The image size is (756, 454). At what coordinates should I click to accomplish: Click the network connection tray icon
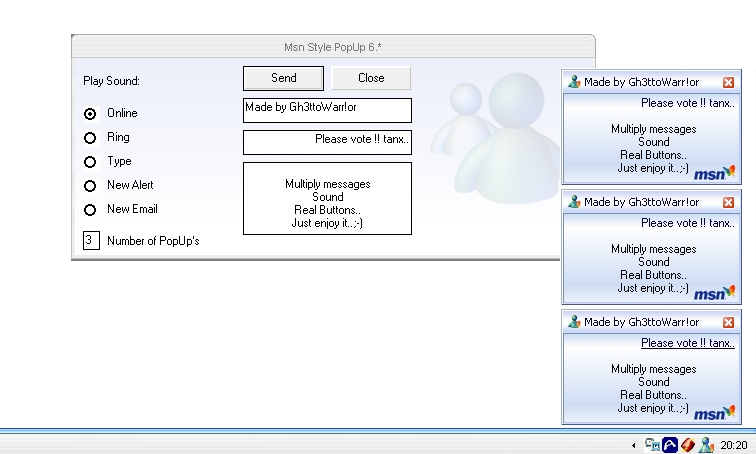pyautogui.click(x=652, y=445)
